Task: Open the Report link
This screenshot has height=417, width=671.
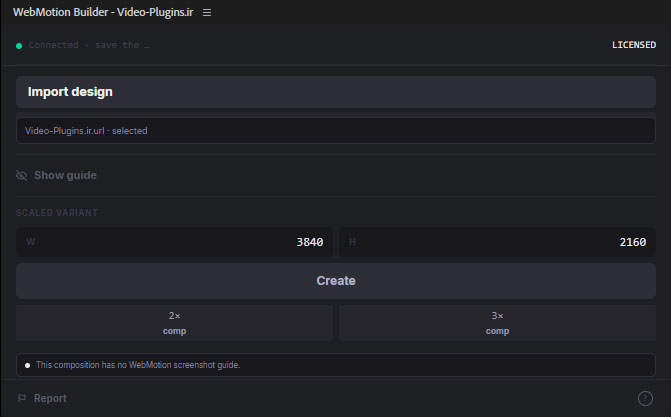Action: pyautogui.click(x=50, y=399)
